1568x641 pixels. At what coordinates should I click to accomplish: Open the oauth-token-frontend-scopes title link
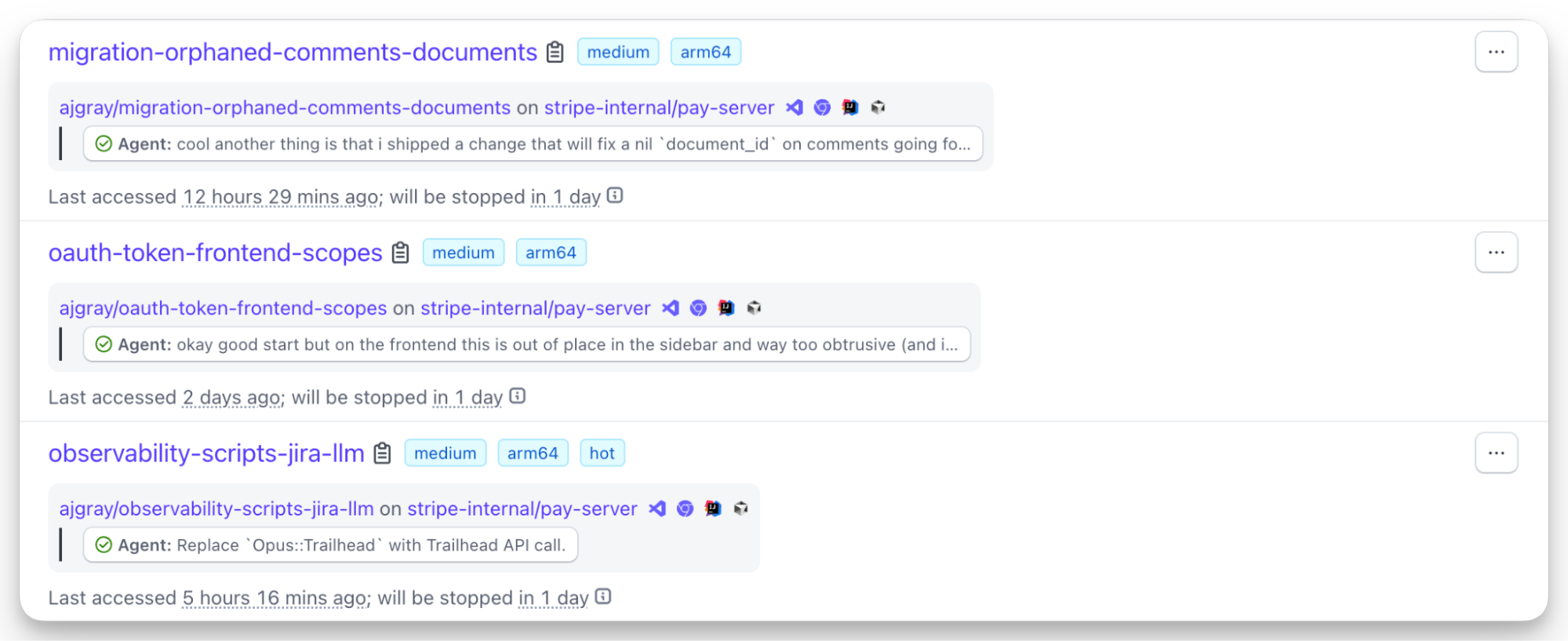(x=216, y=253)
